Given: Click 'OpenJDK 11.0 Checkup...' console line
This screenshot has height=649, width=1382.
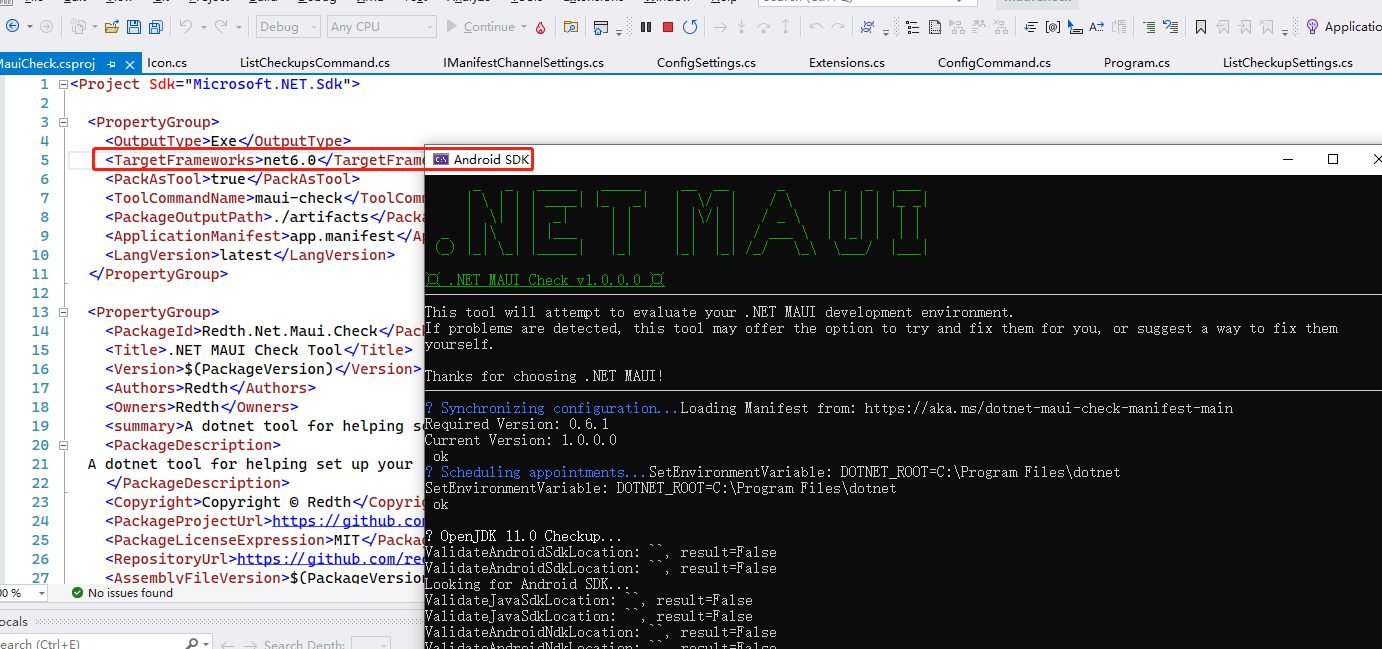Looking at the screenshot, I should [x=523, y=537].
